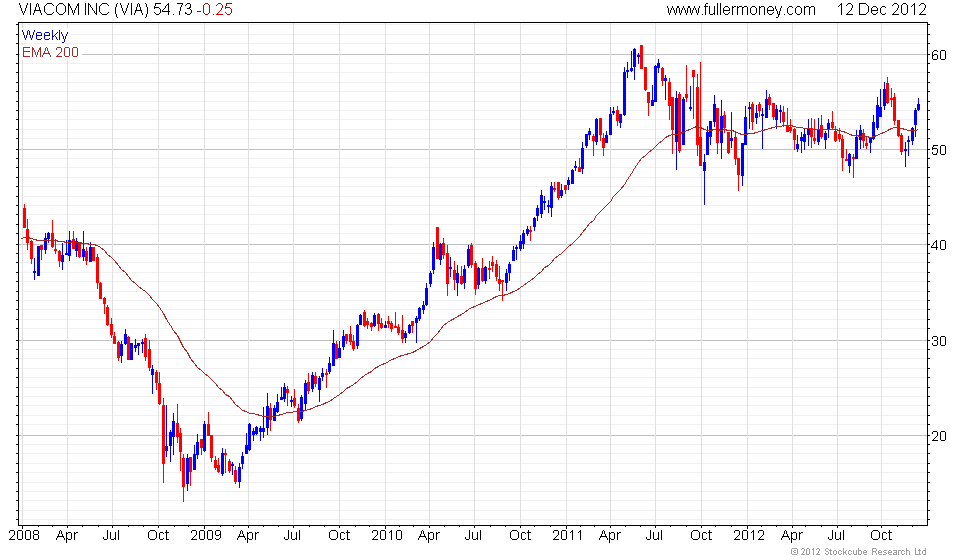Click the 54.73 last price value
Image resolution: width=980 pixels, height=560 pixels.
point(172,9)
